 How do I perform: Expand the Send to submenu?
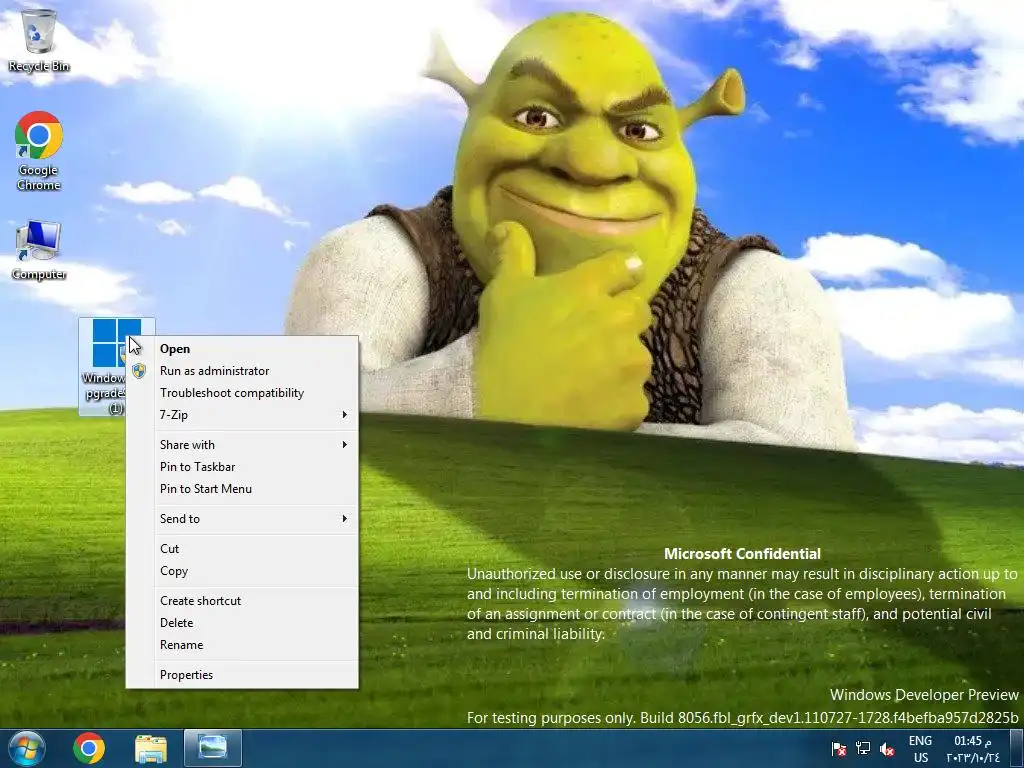click(x=242, y=519)
